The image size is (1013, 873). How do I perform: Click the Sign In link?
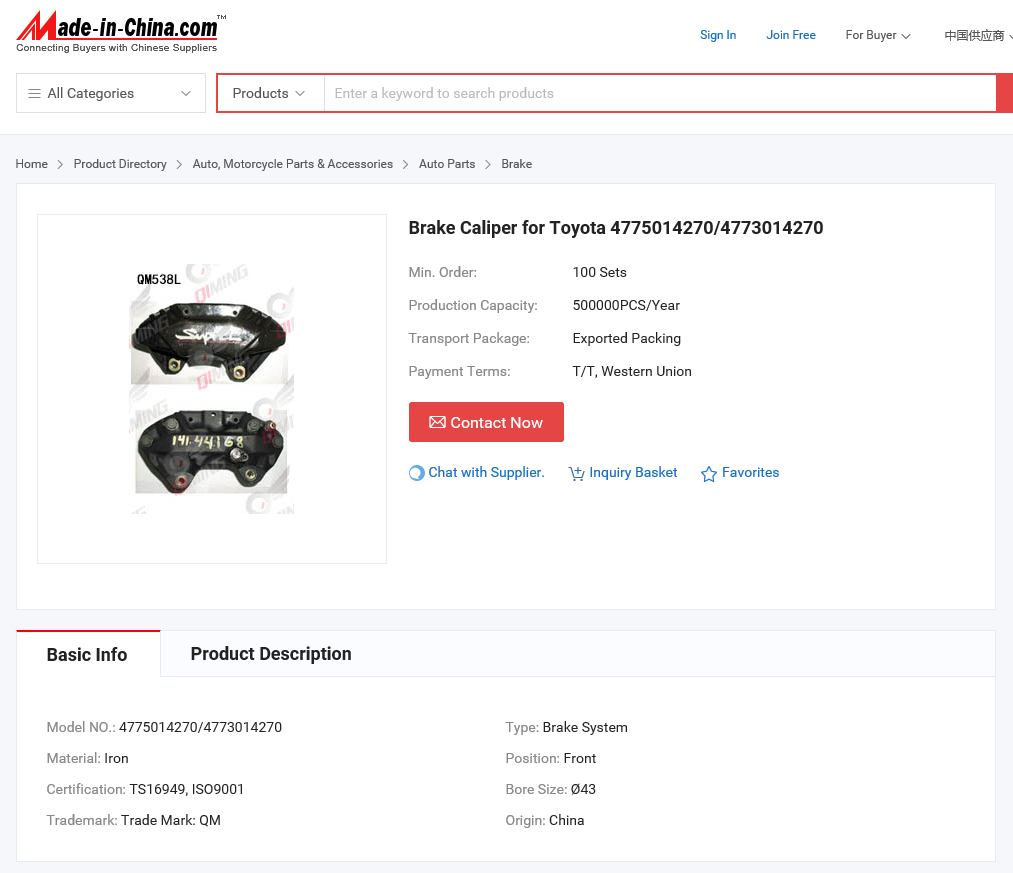[718, 35]
